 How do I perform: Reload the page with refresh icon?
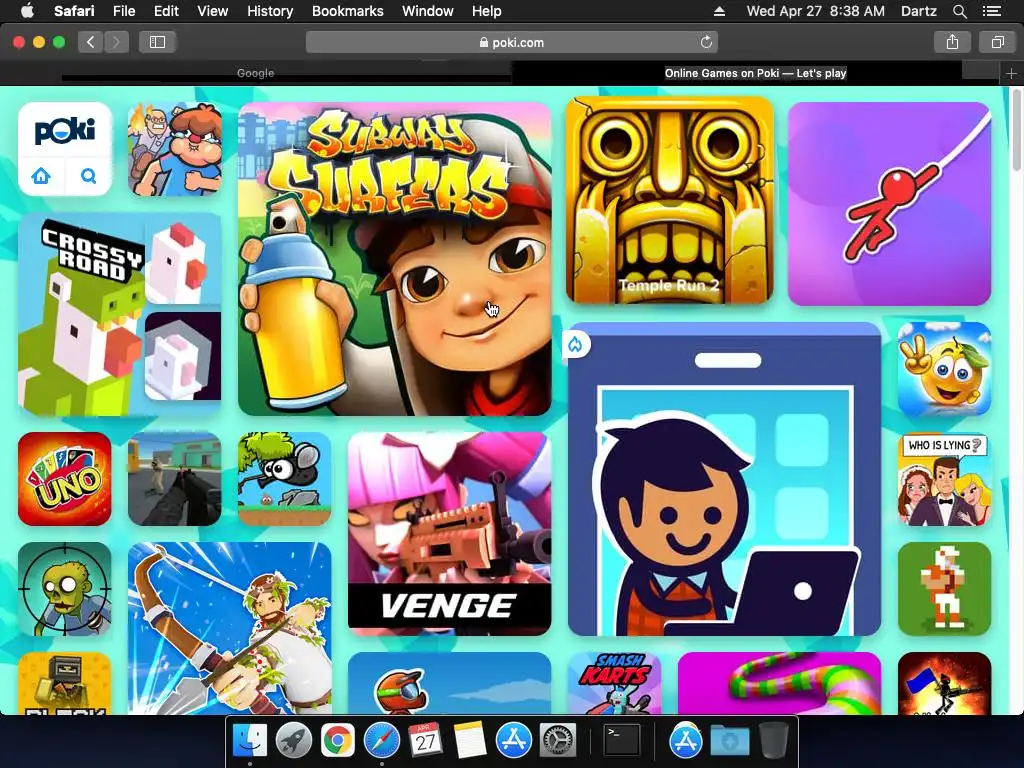706,42
